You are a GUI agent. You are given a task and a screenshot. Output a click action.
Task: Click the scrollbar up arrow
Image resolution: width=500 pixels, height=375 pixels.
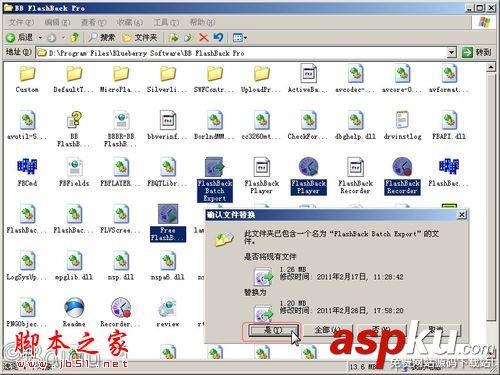(491, 68)
